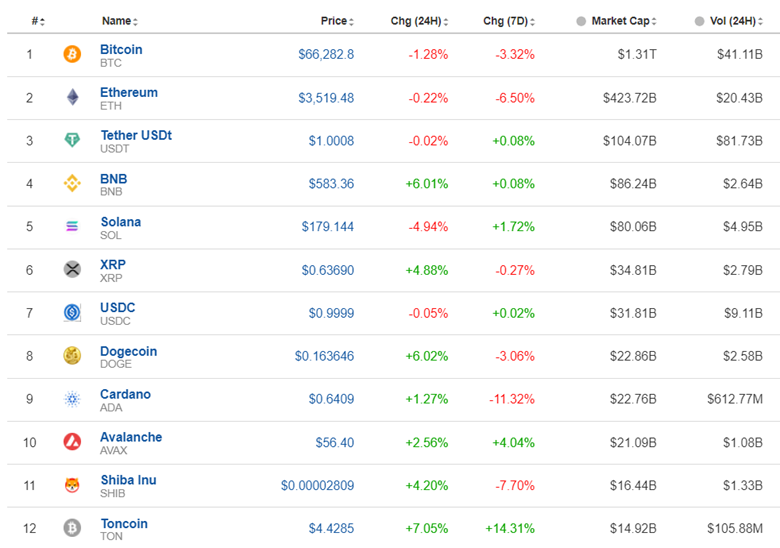The height and width of the screenshot is (548, 780).
Task: Select Ethereum 7D change -6.50%
Action: (515, 98)
